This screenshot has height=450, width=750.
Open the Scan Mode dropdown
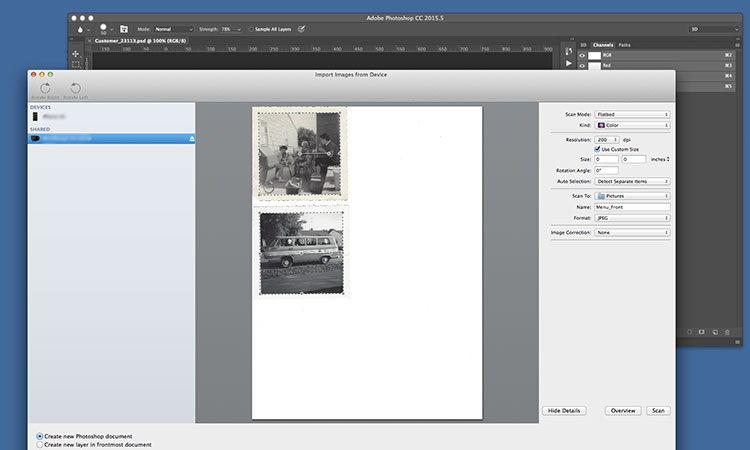tap(632, 115)
